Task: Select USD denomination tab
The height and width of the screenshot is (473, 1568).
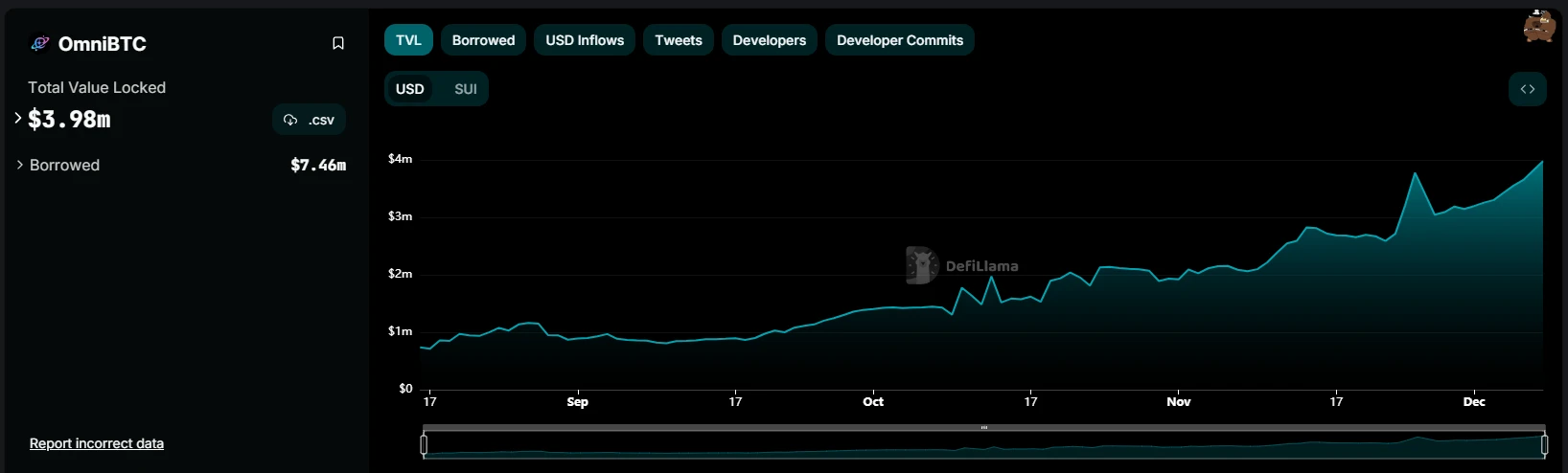Action: coord(410,89)
